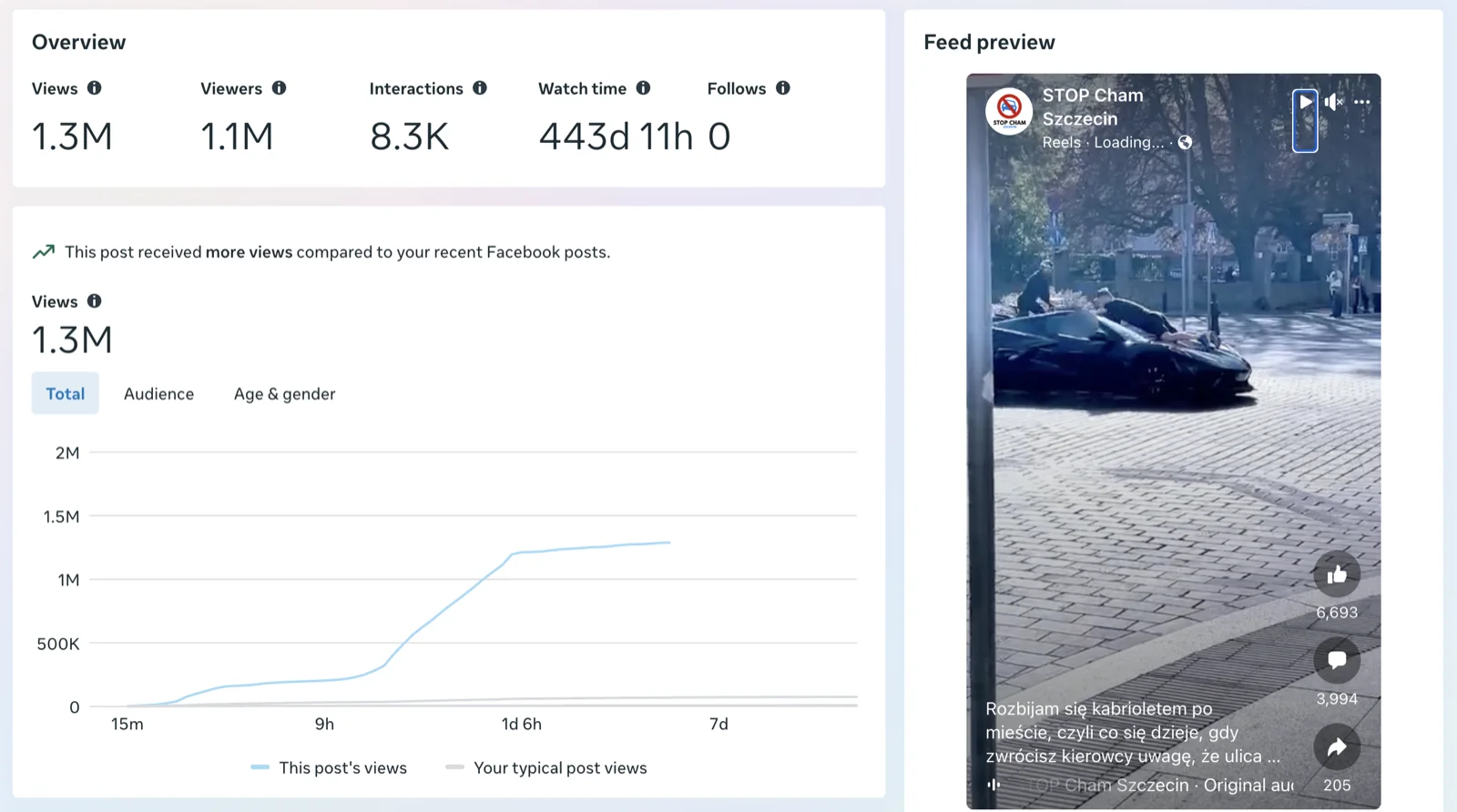Like the reel with the thumbs-up button
1457x812 pixels.
pos(1337,574)
